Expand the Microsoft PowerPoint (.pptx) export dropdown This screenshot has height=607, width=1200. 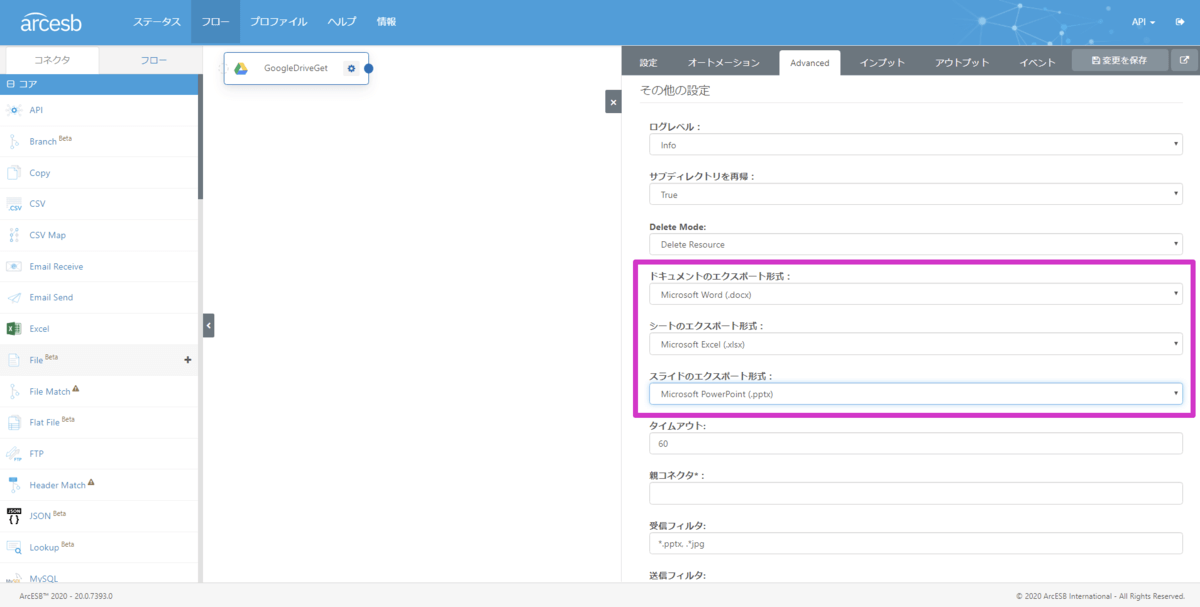pos(915,394)
